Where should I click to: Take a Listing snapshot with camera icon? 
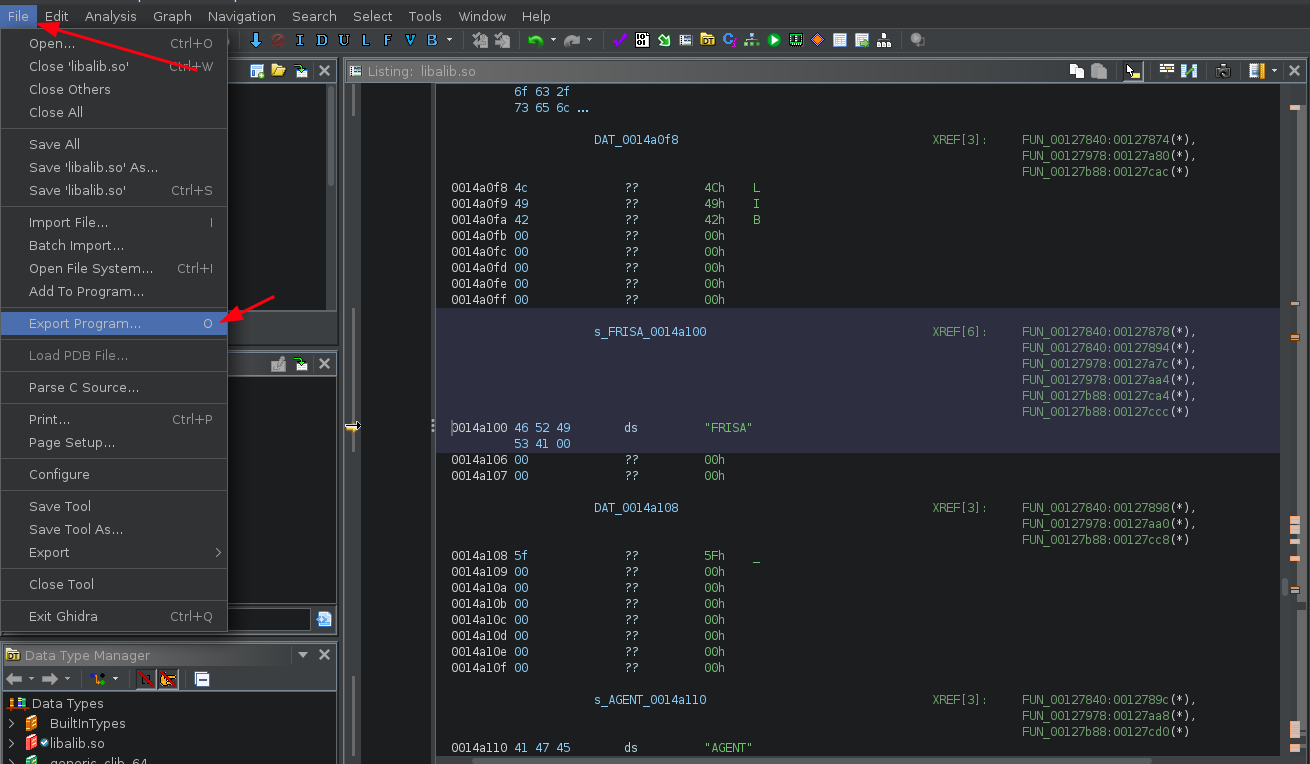tap(1222, 71)
